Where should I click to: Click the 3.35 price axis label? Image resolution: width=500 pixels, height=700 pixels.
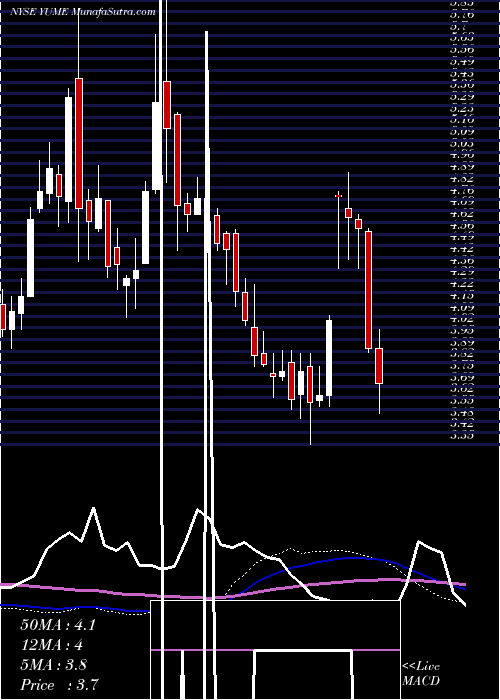(462, 436)
